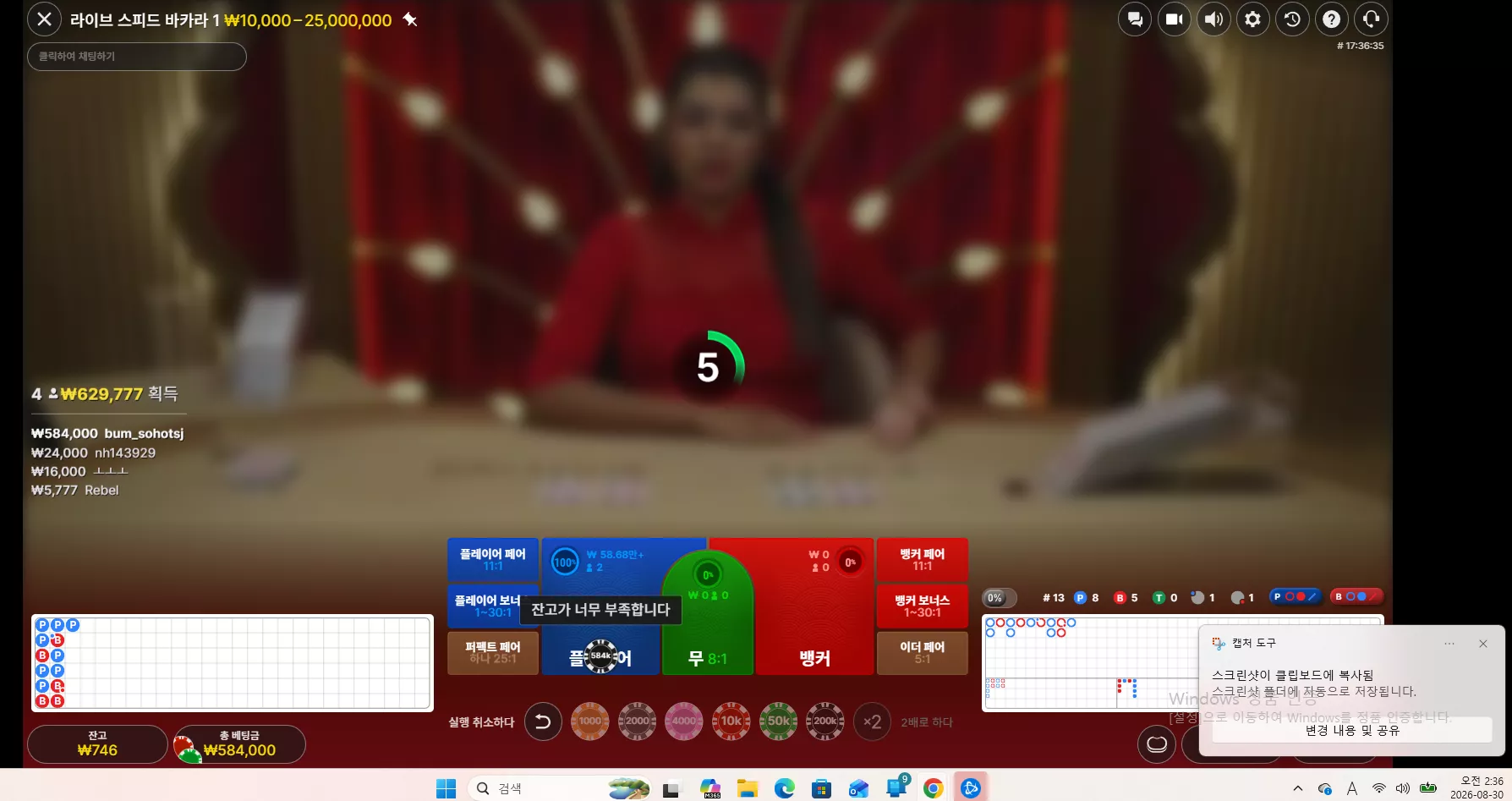Screen dimensions: 1512x801
Task: Click the Player 100% bet statistic circle
Action: pos(565,562)
